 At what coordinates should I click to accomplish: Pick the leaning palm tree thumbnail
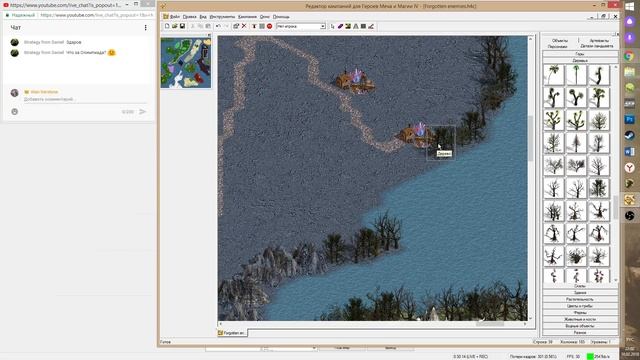click(x=553, y=75)
